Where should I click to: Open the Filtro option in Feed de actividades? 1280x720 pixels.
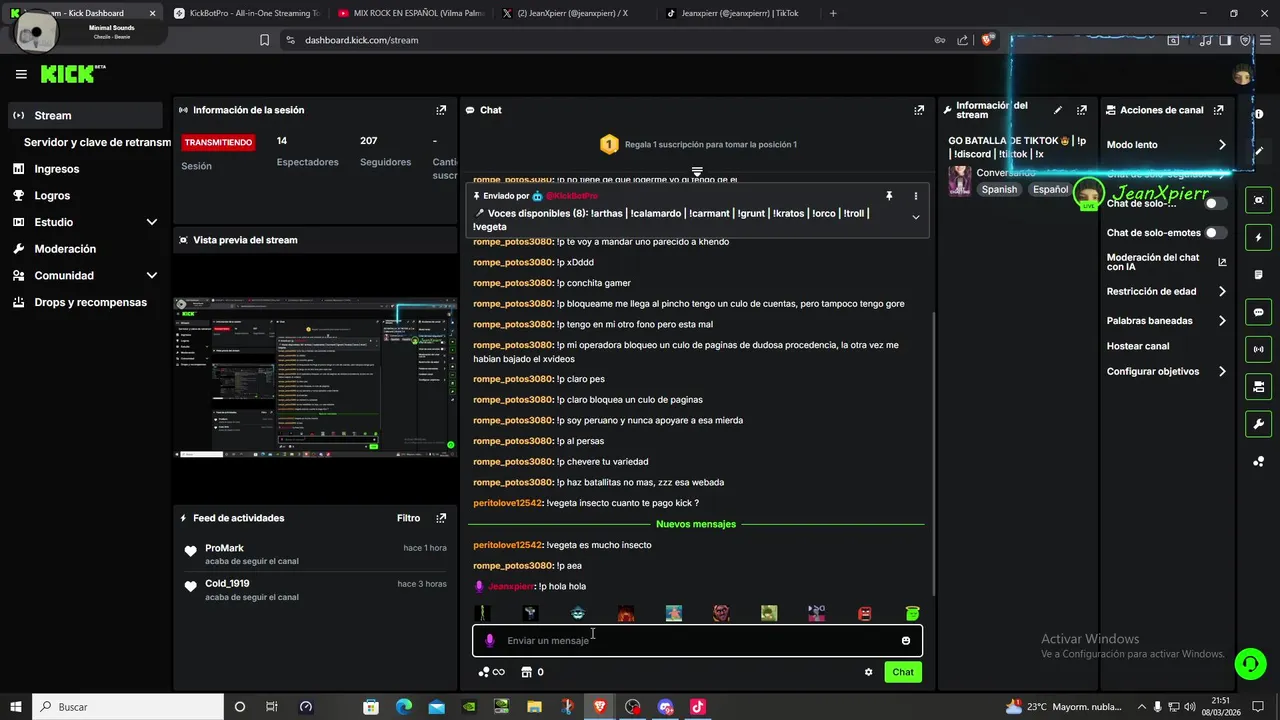pyautogui.click(x=408, y=518)
